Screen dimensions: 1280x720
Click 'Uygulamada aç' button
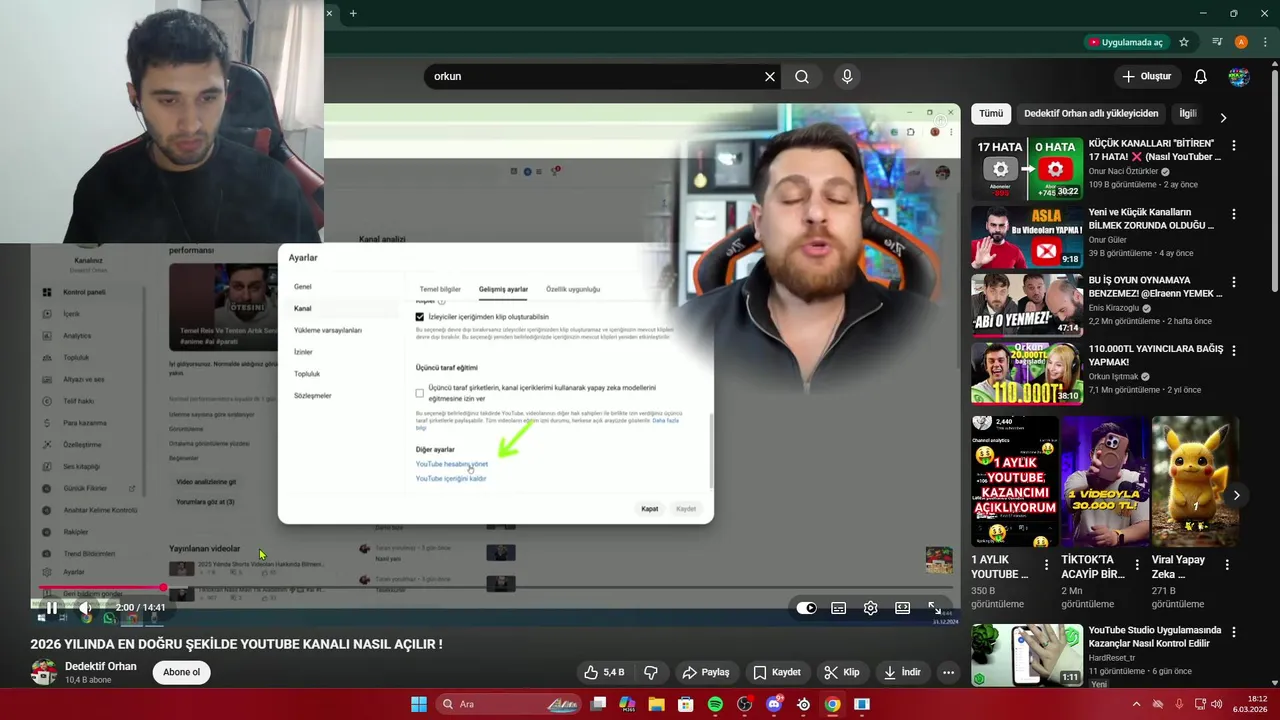pos(1126,42)
